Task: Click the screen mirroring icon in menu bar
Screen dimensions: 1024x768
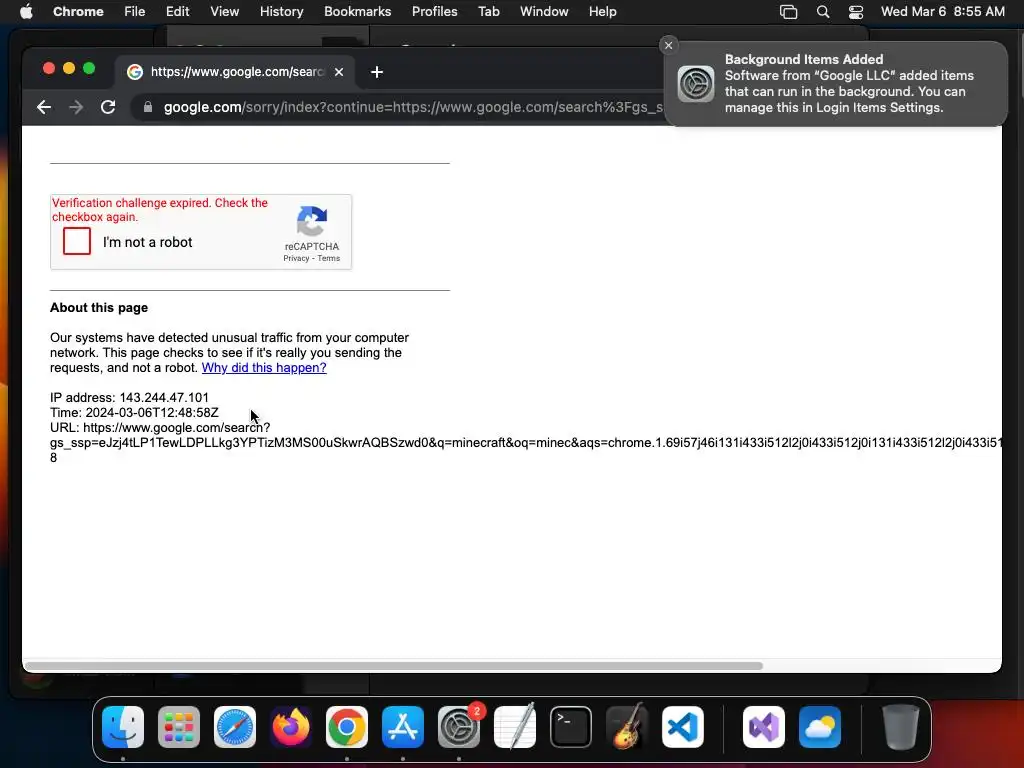Action: point(788,12)
